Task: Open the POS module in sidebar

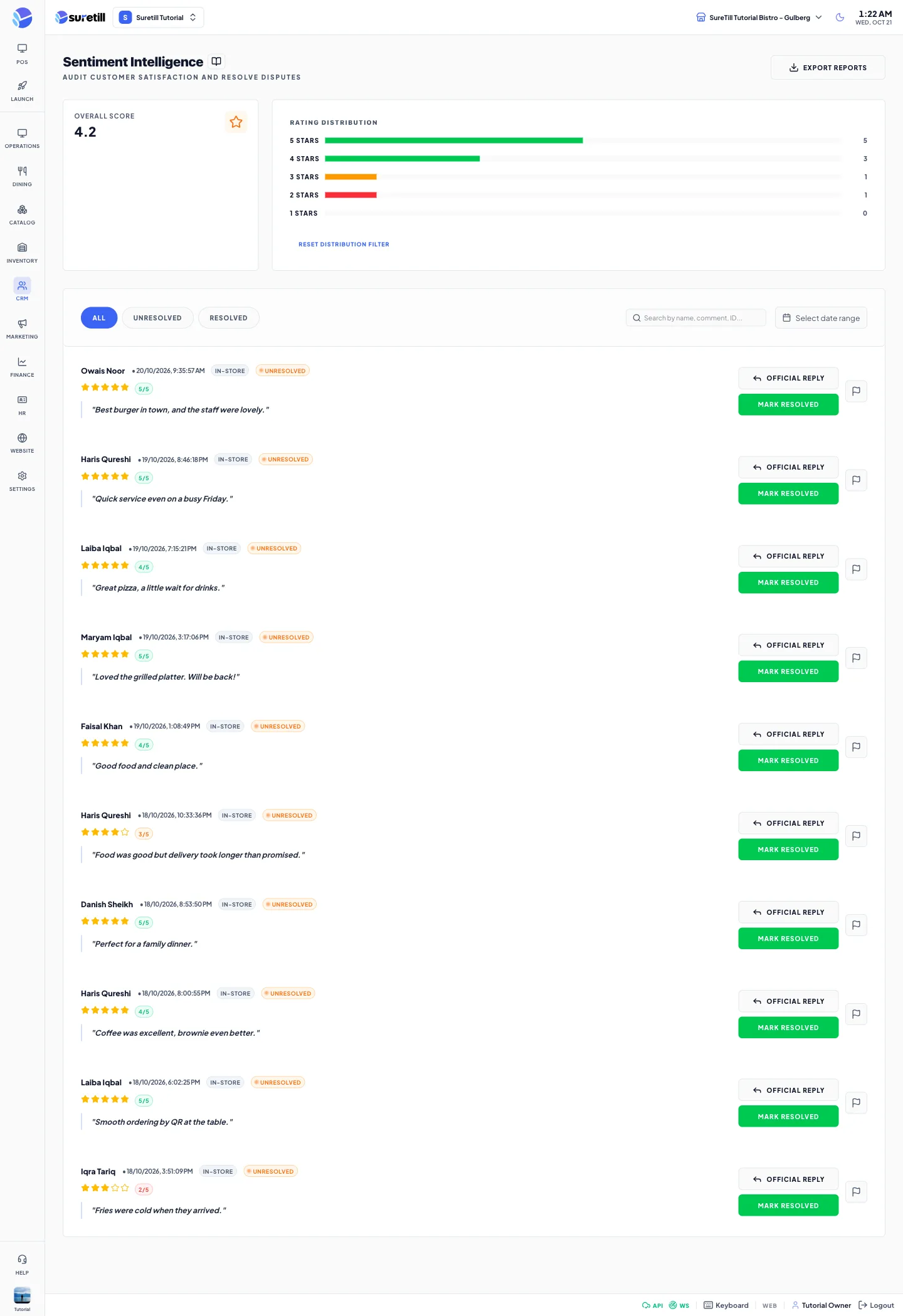Action: point(22,54)
